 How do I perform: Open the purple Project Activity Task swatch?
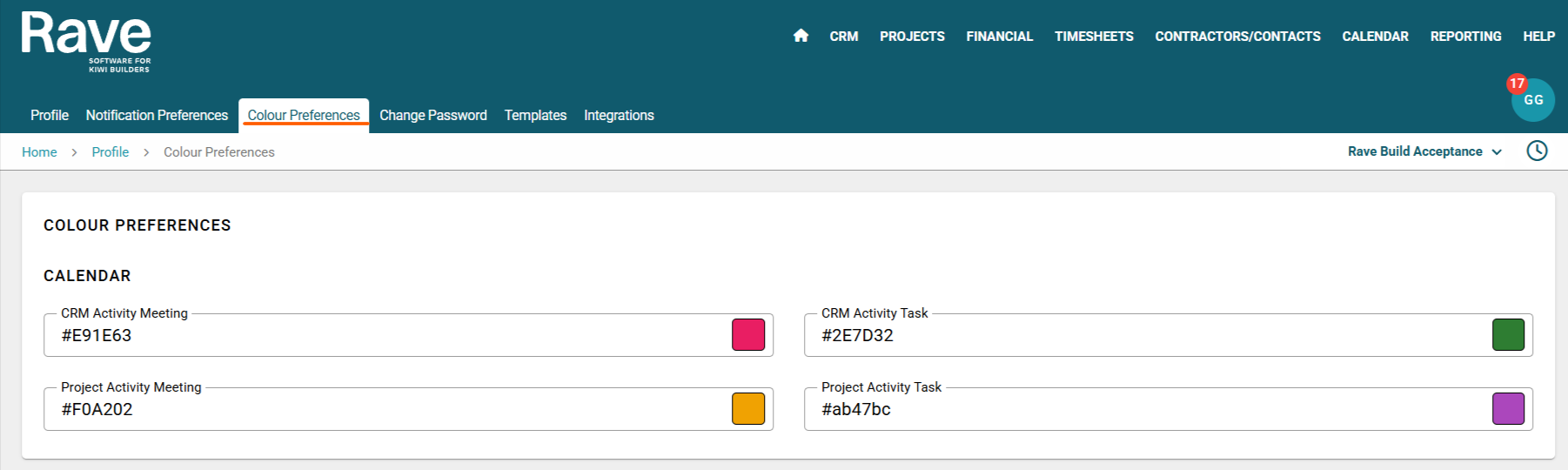point(1508,409)
